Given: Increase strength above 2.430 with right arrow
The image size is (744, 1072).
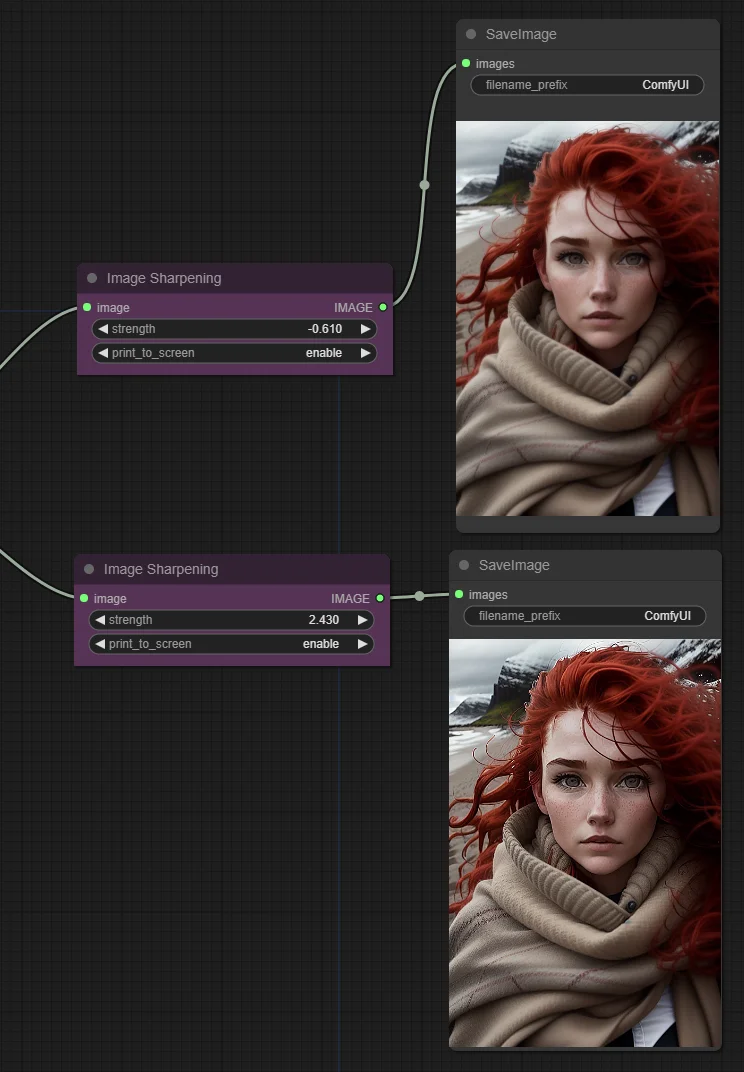Looking at the screenshot, I should (362, 620).
